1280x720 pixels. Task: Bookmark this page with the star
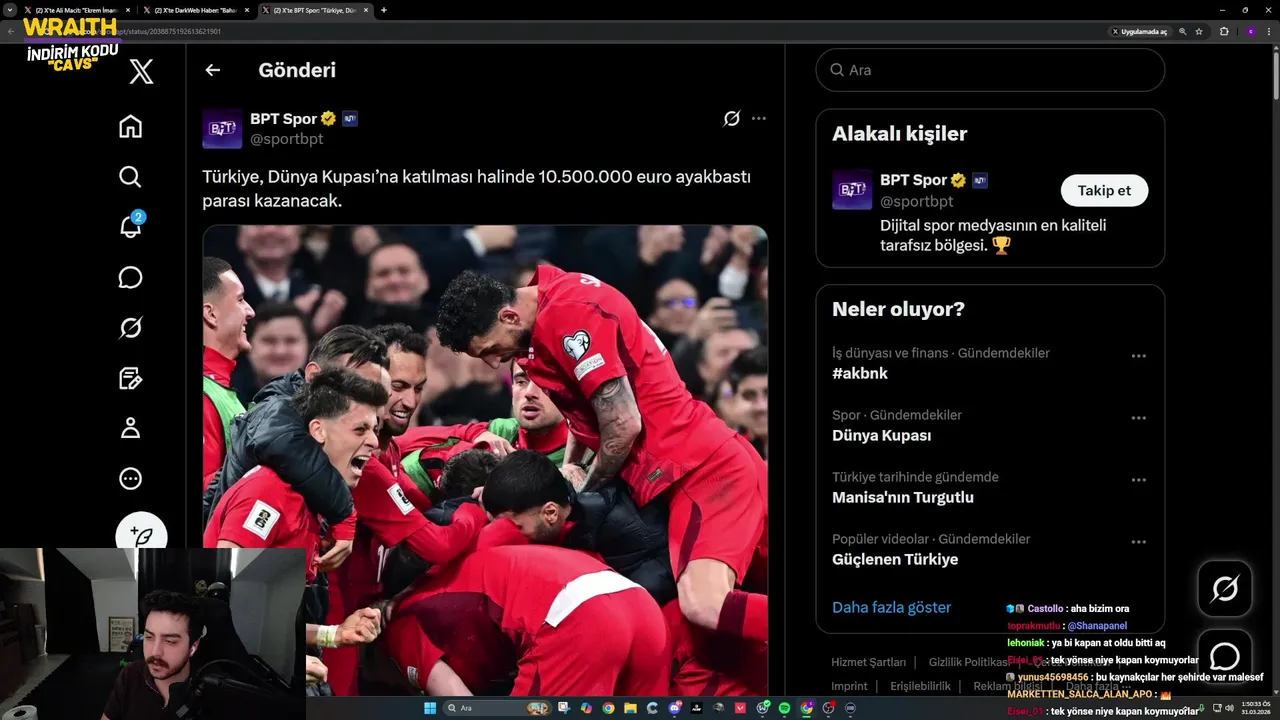[x=1199, y=31]
